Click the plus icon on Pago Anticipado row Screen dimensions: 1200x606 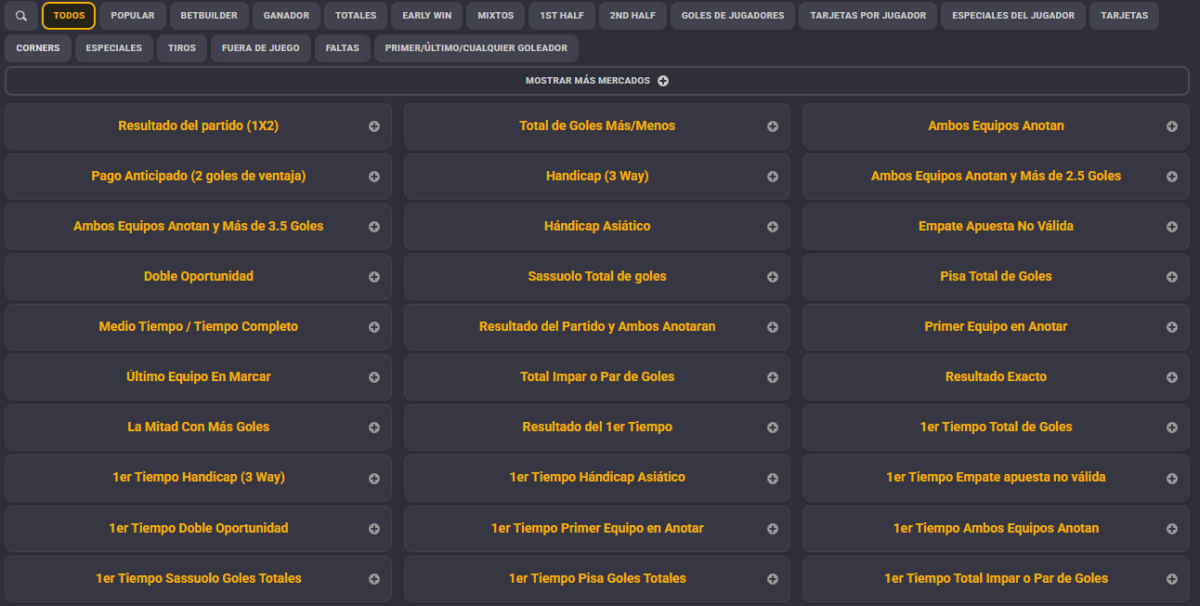374,177
